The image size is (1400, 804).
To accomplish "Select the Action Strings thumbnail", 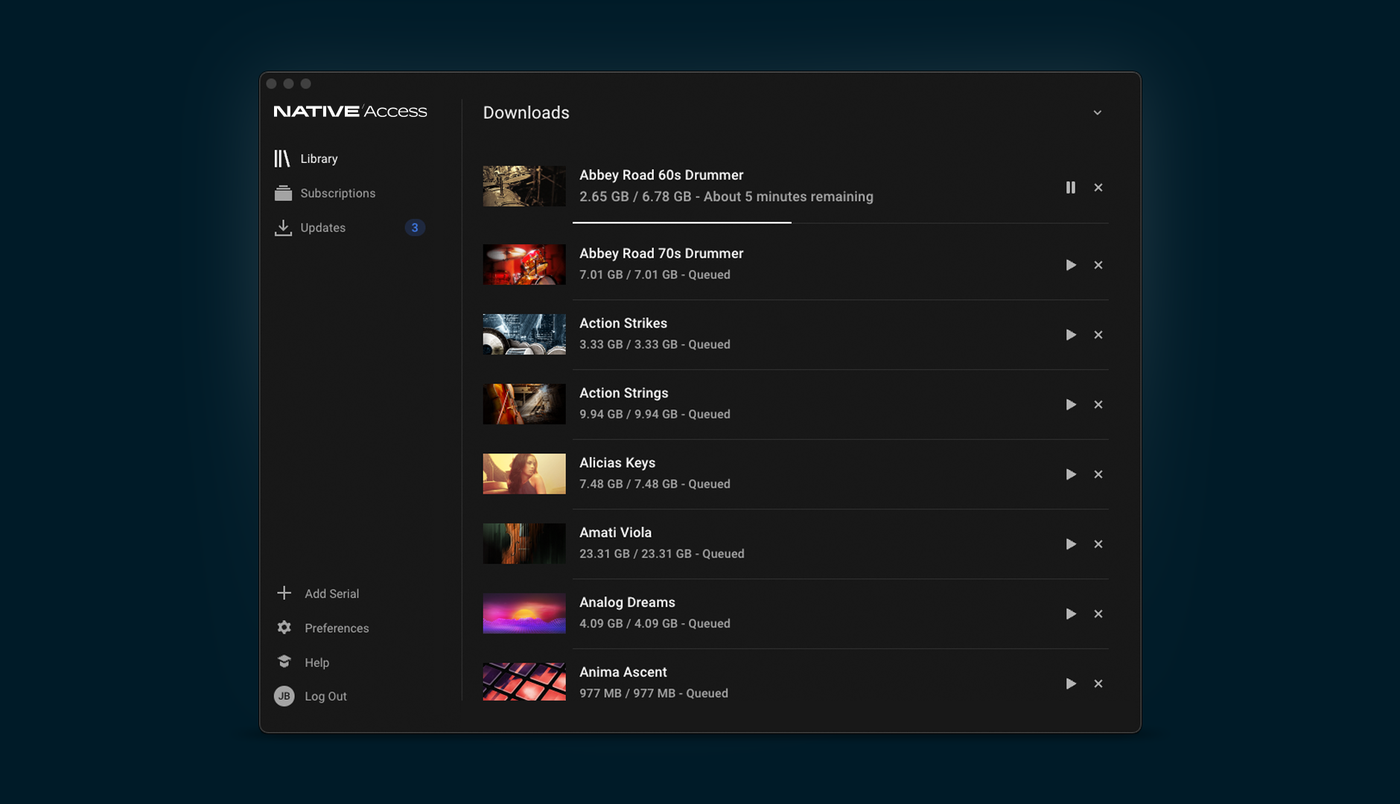I will tap(524, 404).
